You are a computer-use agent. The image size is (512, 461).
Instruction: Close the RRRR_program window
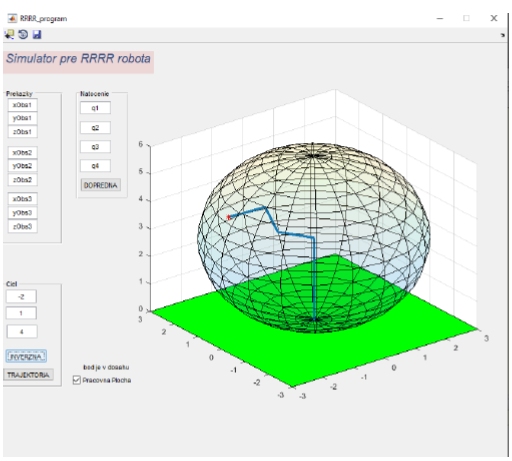(494, 18)
